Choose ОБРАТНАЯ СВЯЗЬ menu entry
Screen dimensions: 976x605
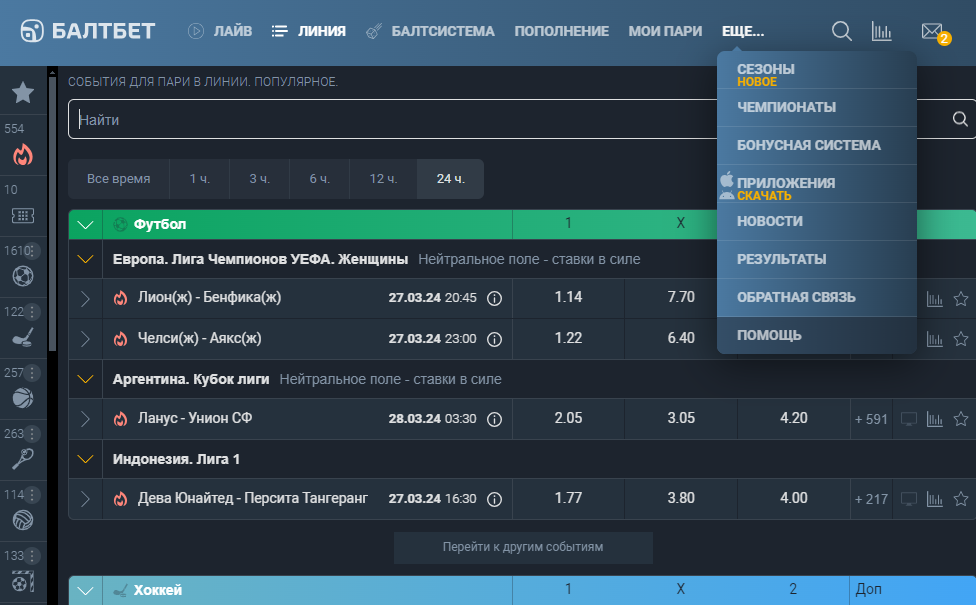point(817,298)
